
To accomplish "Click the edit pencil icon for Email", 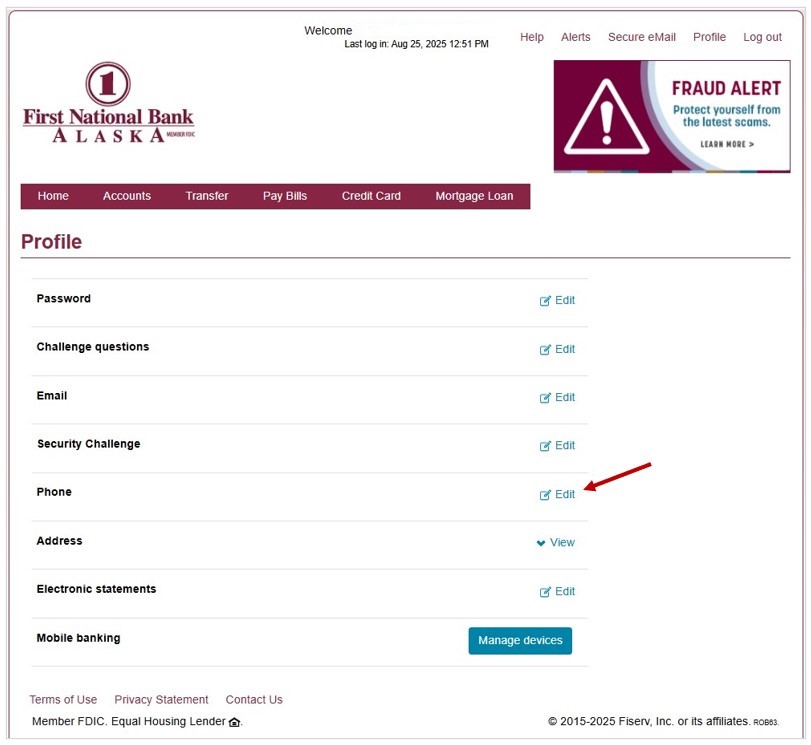I will (545, 398).
